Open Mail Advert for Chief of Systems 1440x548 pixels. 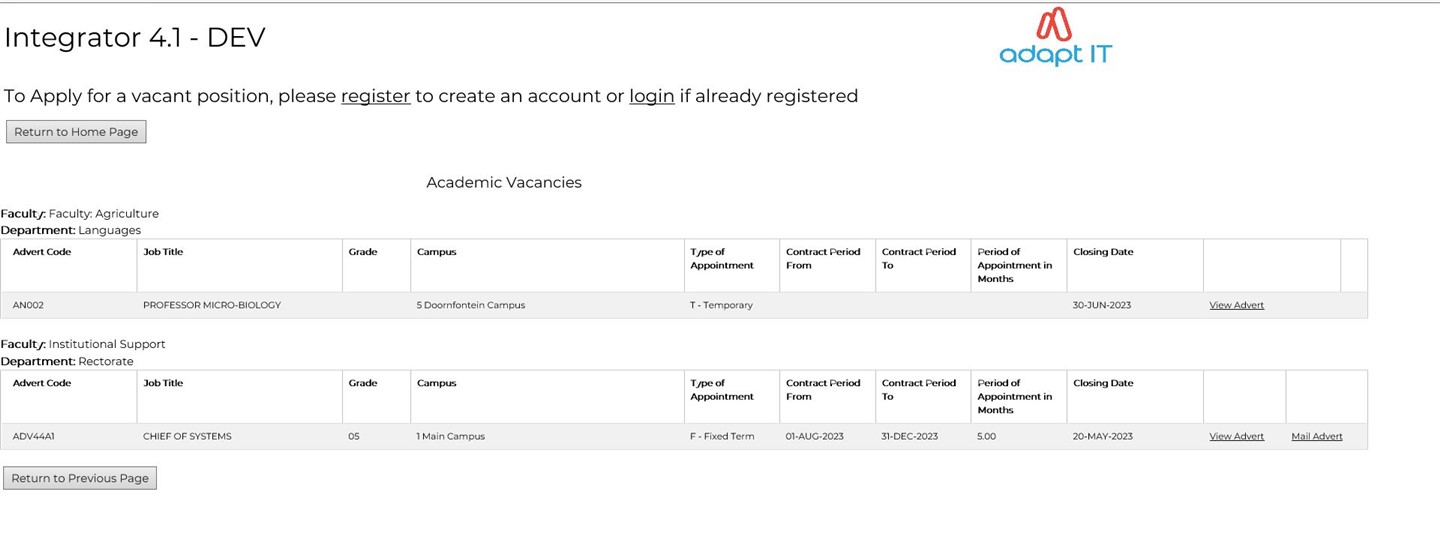click(x=1316, y=436)
